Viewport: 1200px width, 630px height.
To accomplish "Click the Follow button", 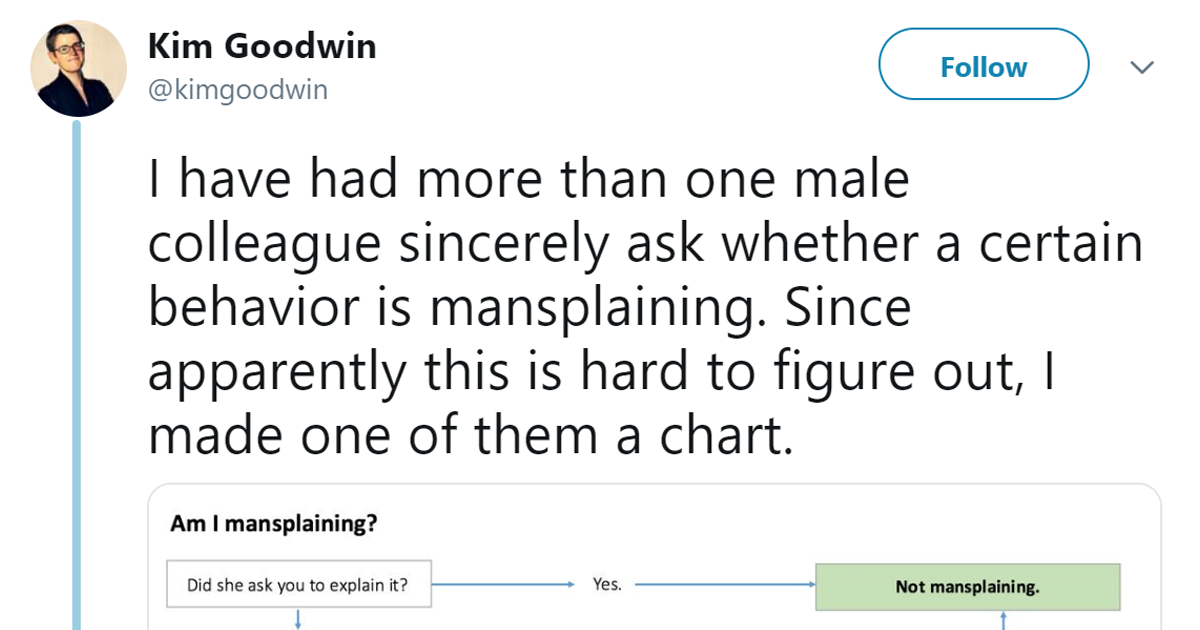I will point(983,65).
